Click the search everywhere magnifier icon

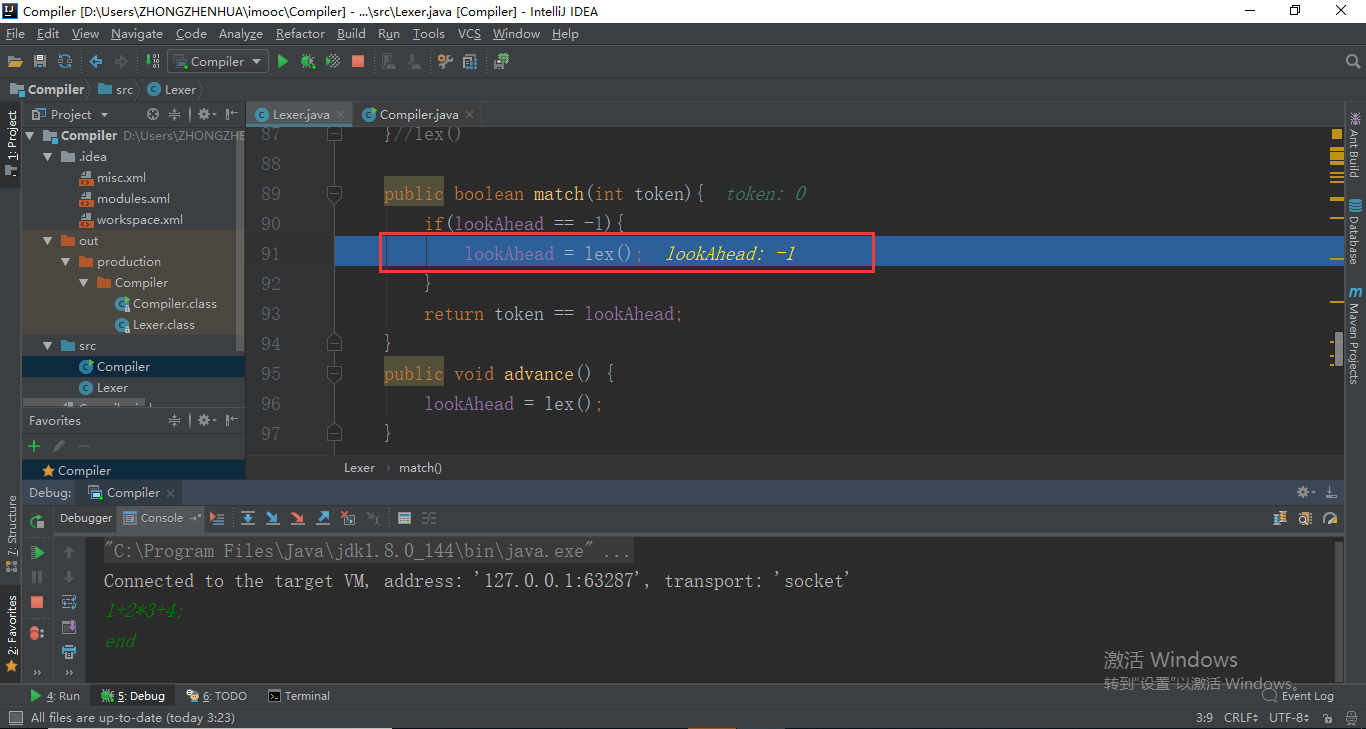tap(1351, 62)
